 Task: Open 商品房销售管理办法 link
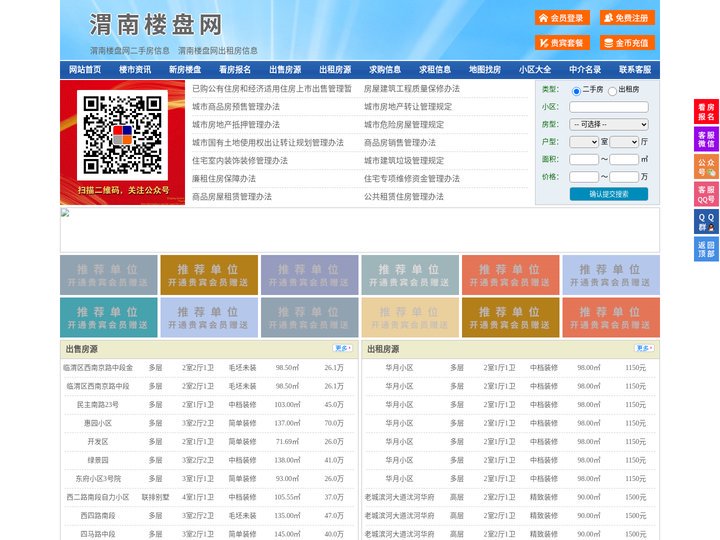400,143
